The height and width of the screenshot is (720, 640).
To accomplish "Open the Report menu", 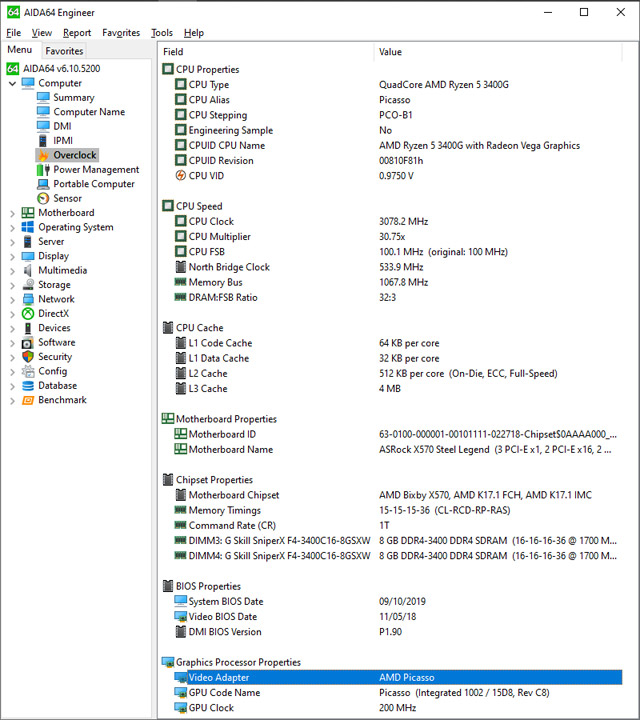I will pos(77,33).
